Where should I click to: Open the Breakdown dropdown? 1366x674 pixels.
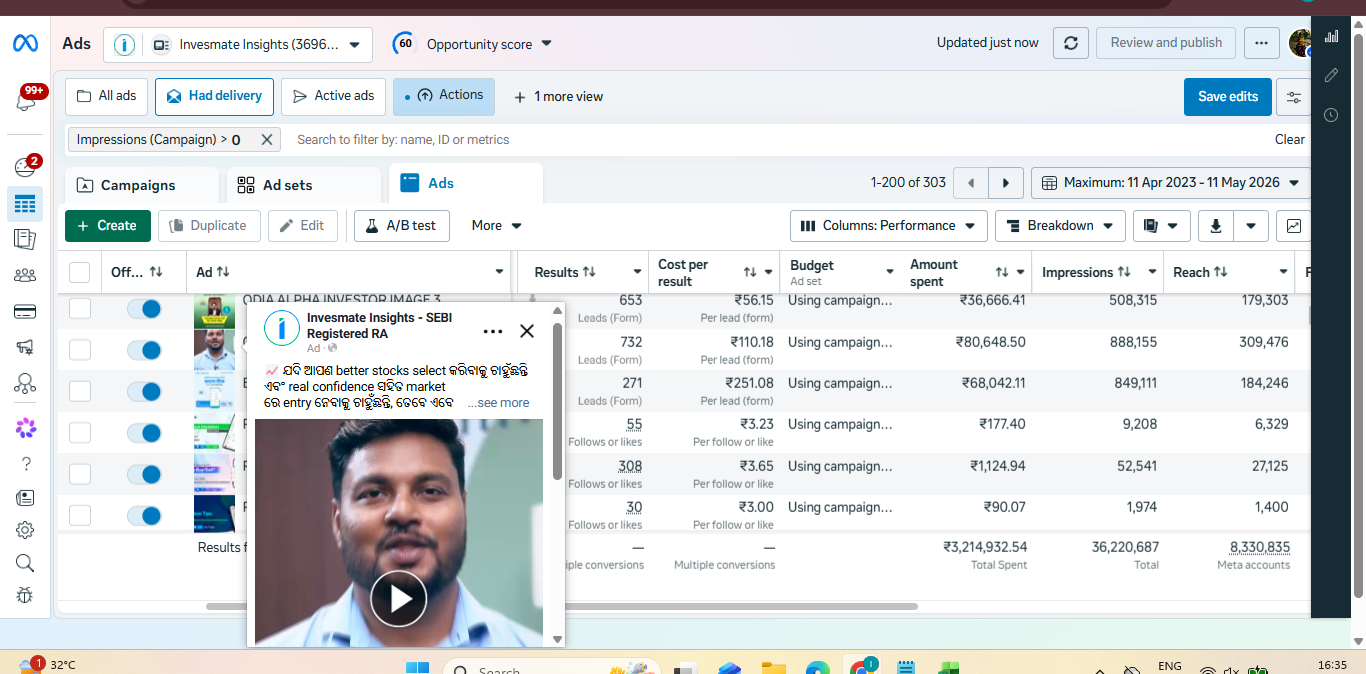point(1060,226)
